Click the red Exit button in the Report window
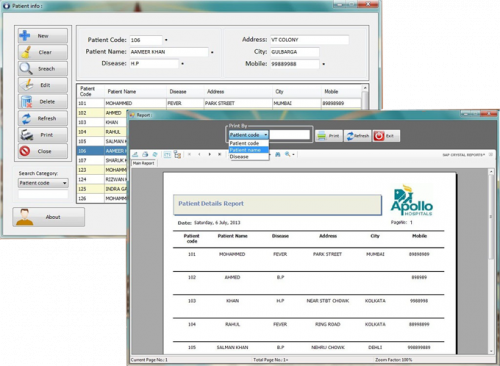The height and width of the screenshot is (366, 500). tap(386, 136)
